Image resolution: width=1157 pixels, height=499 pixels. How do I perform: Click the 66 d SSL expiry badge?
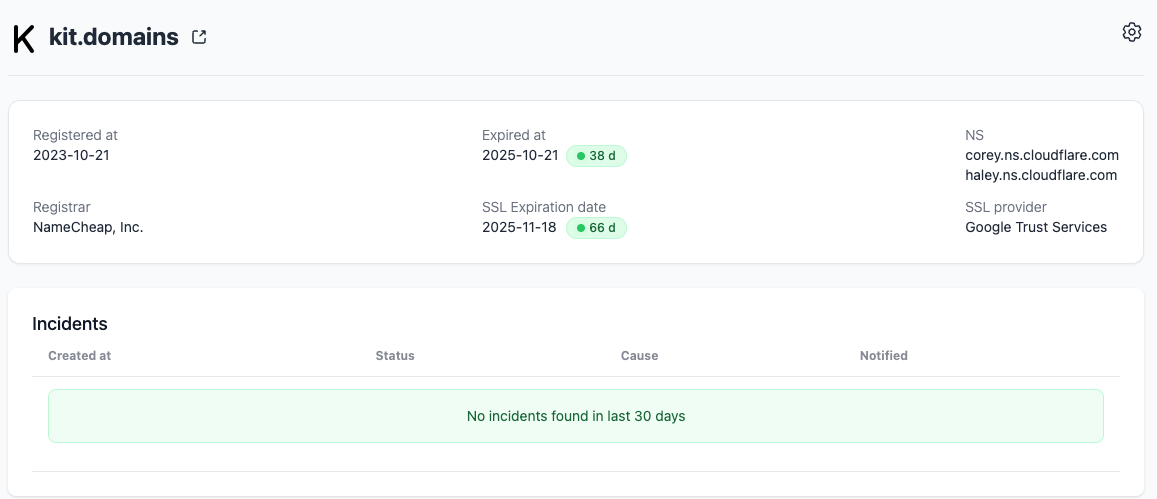pyautogui.click(x=596, y=228)
